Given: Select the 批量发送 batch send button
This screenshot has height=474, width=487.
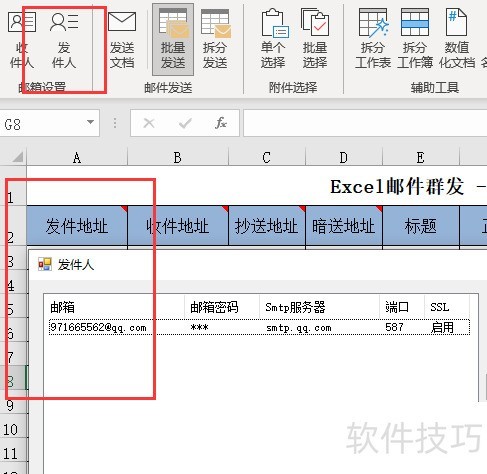Looking at the screenshot, I should coord(173,39).
